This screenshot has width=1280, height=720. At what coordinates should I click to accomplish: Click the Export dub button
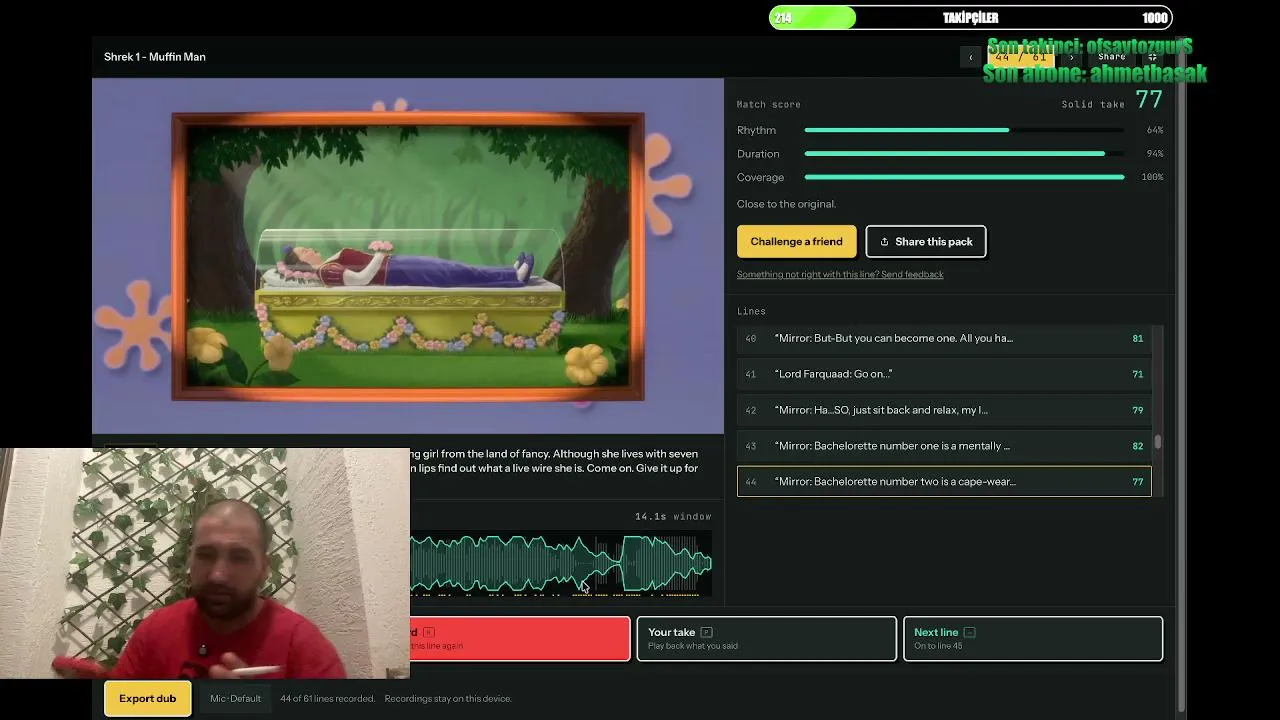147,698
